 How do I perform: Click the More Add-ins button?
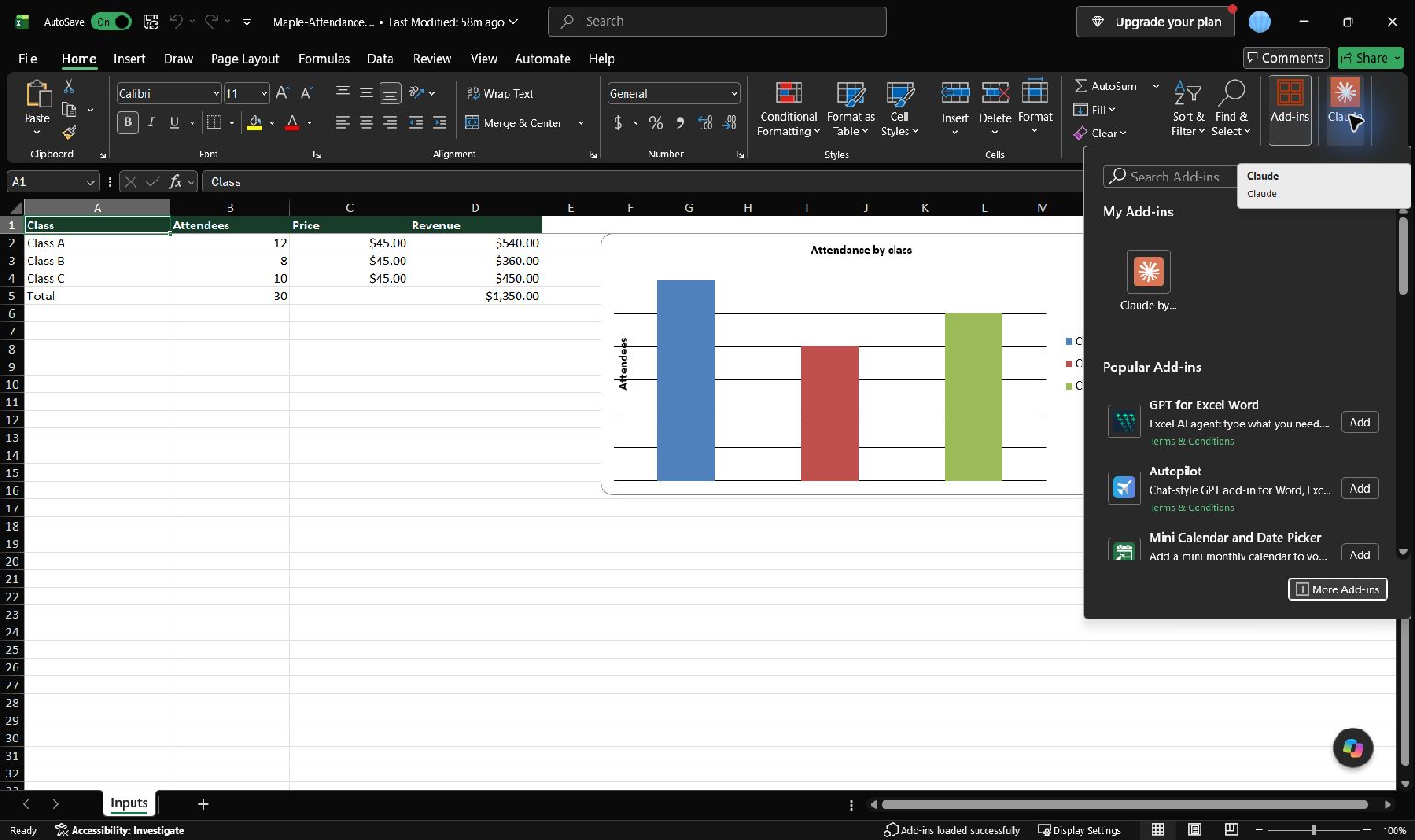[x=1338, y=589]
